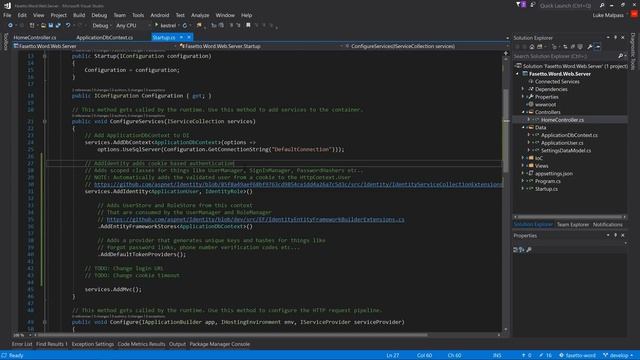This screenshot has height=360, width=640.
Task: Click the Luke Malpass account name
Action: pos(608,15)
